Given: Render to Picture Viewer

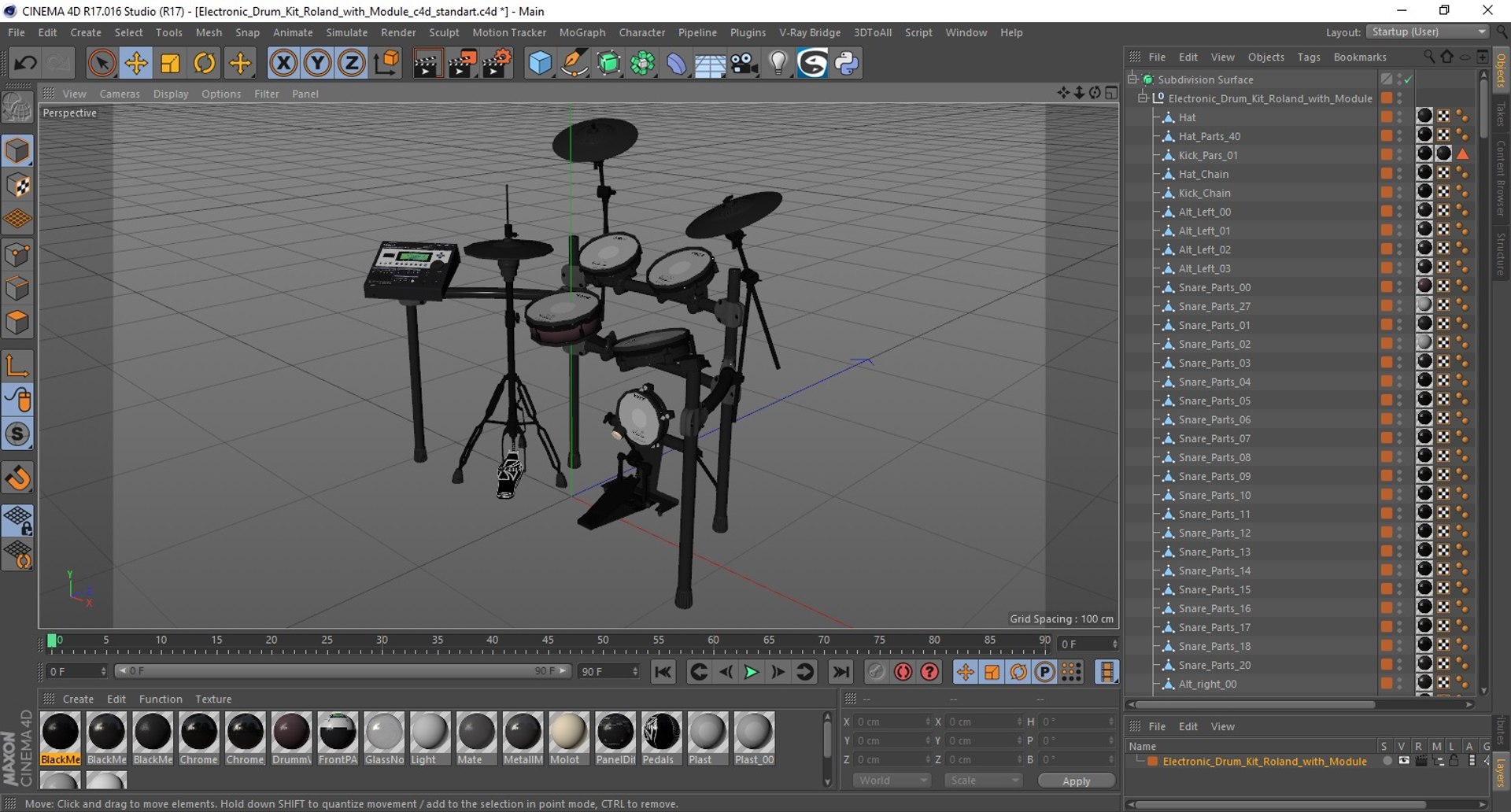Looking at the screenshot, I should (x=462, y=63).
